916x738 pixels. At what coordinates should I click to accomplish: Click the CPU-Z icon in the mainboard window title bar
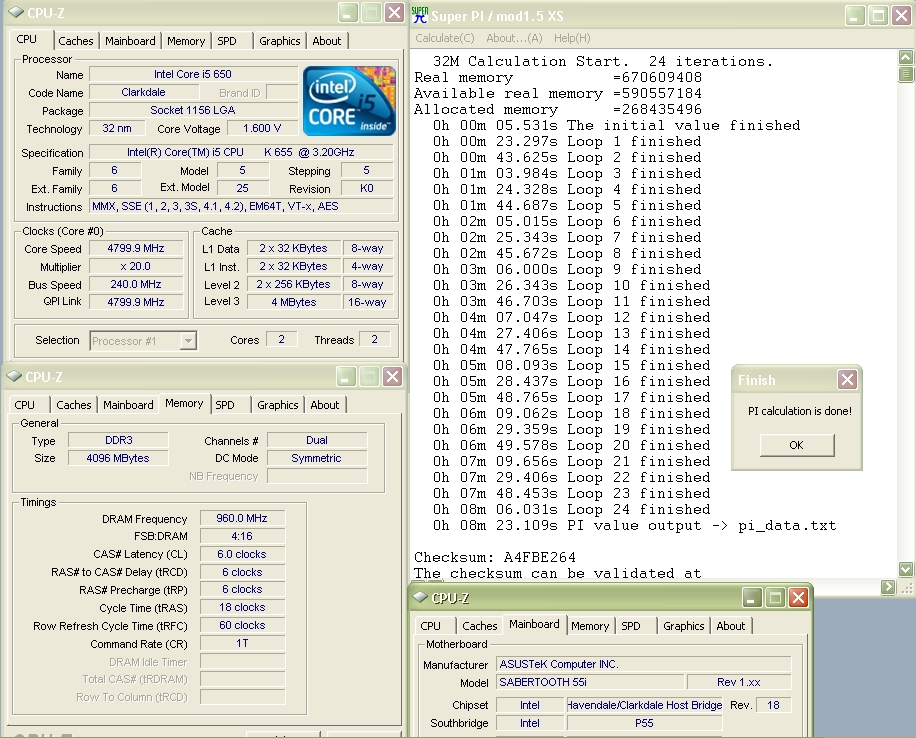[420, 597]
